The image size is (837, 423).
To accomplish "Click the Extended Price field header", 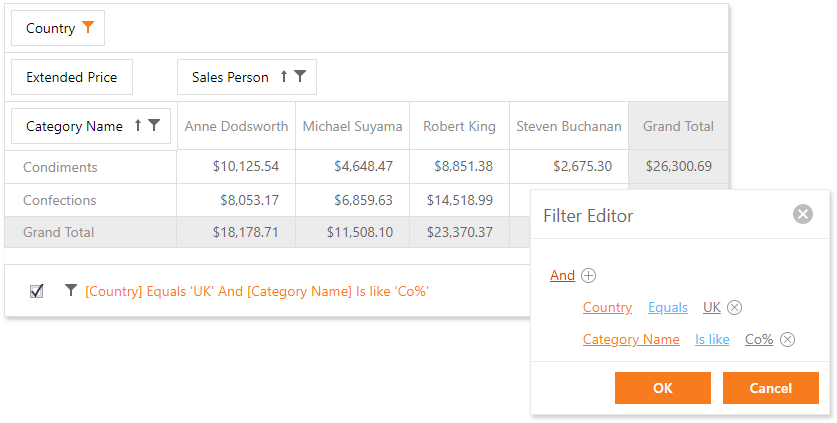I will [x=72, y=77].
